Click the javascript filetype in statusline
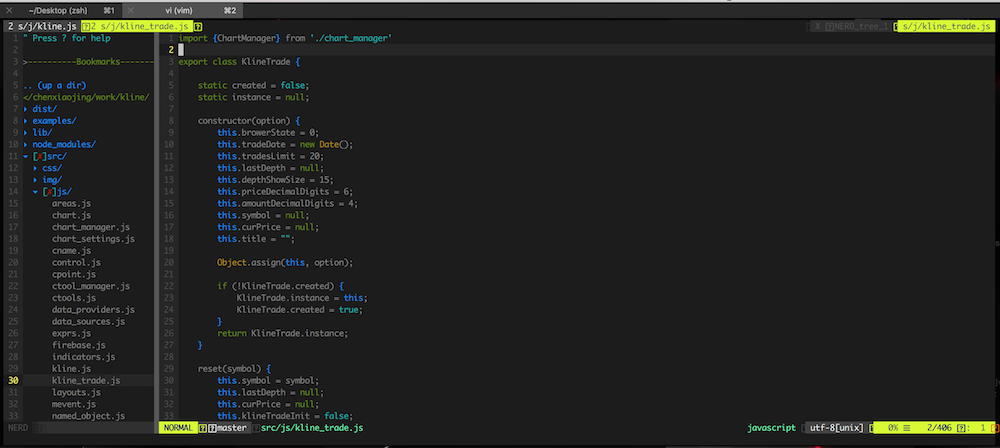Image resolution: width=1000 pixels, height=448 pixels. (771, 428)
